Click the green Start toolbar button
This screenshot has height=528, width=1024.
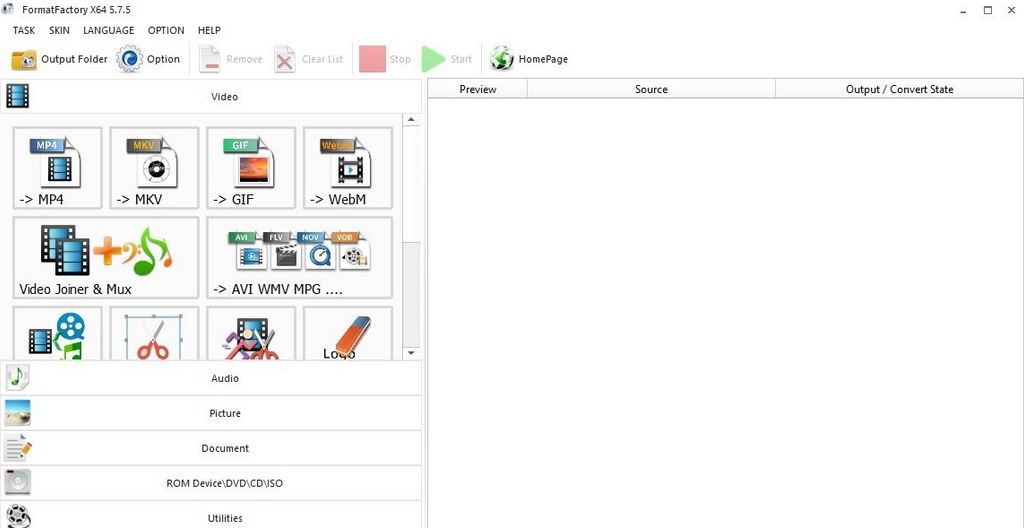coord(447,59)
